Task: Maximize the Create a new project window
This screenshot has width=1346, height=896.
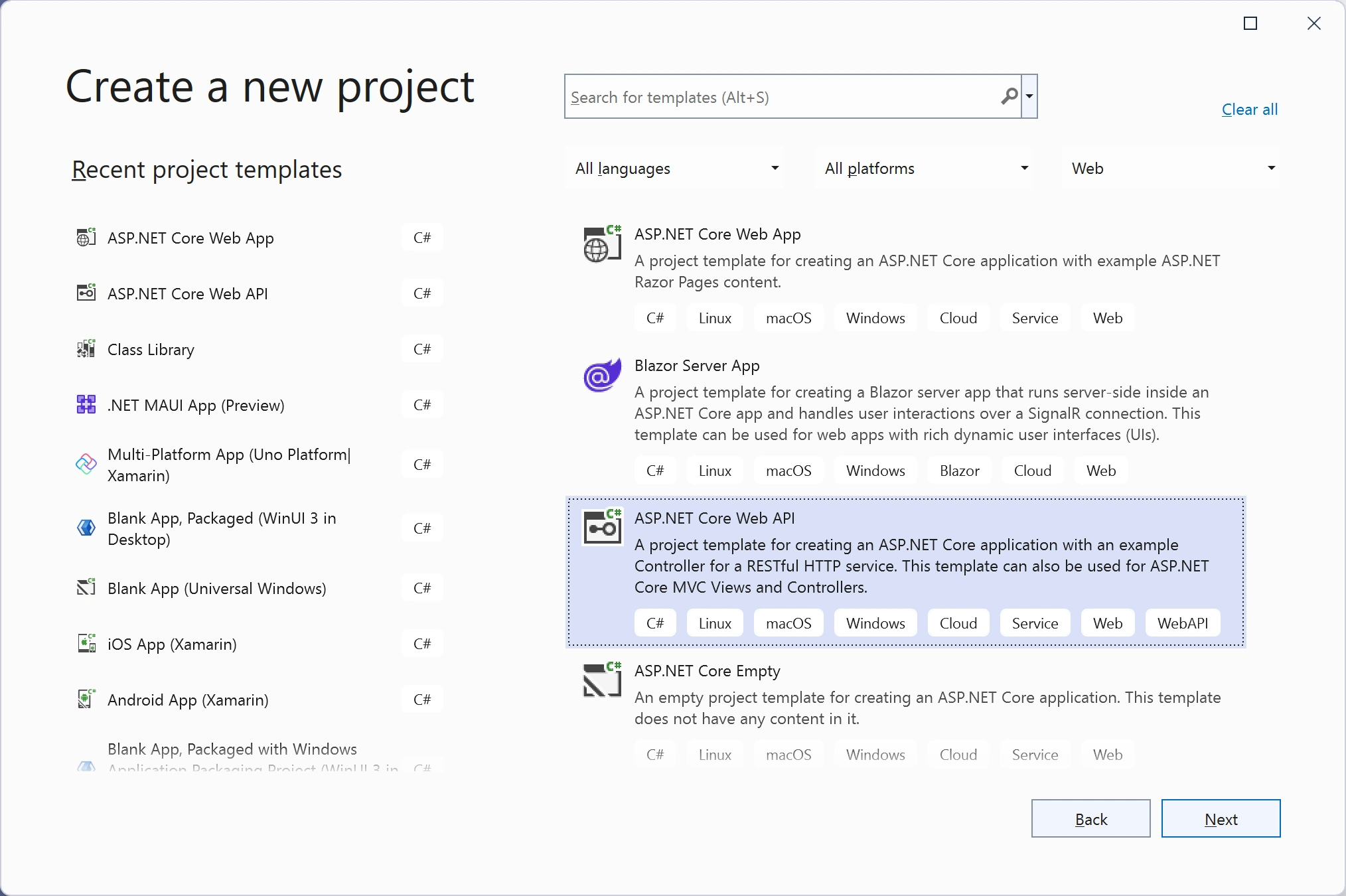Action: (x=1250, y=24)
